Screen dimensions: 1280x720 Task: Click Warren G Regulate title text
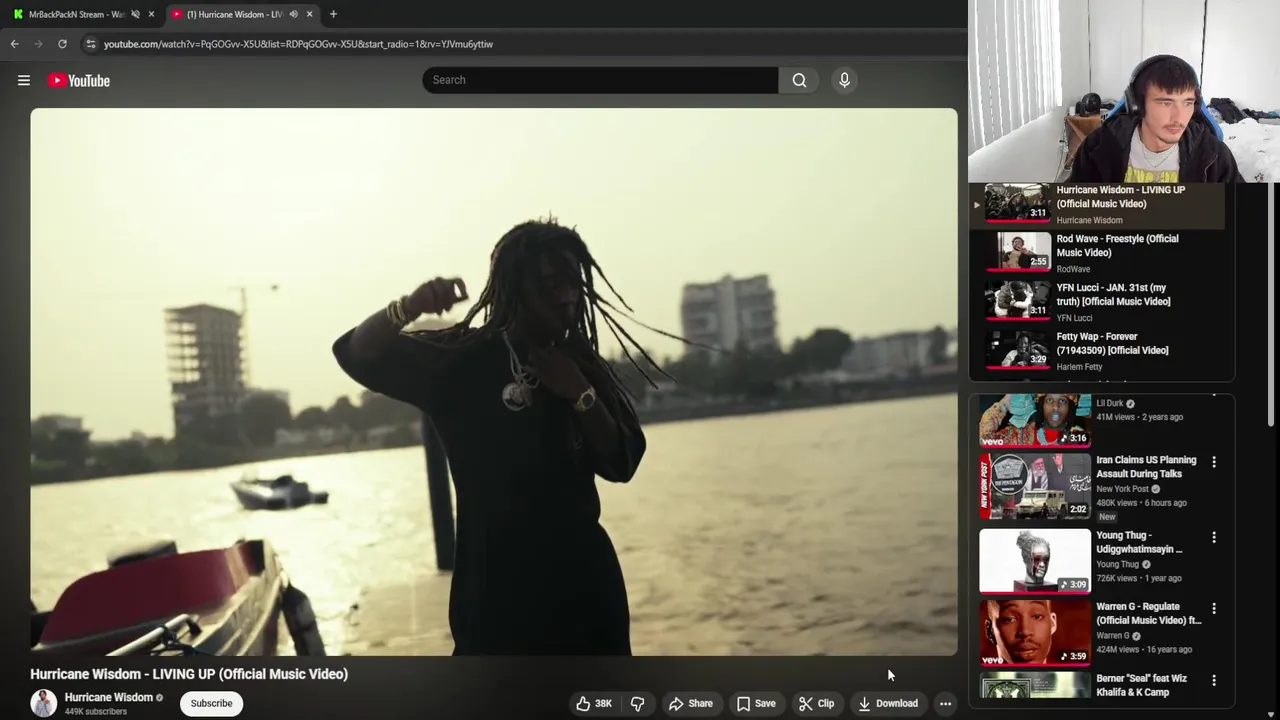[1148, 613]
